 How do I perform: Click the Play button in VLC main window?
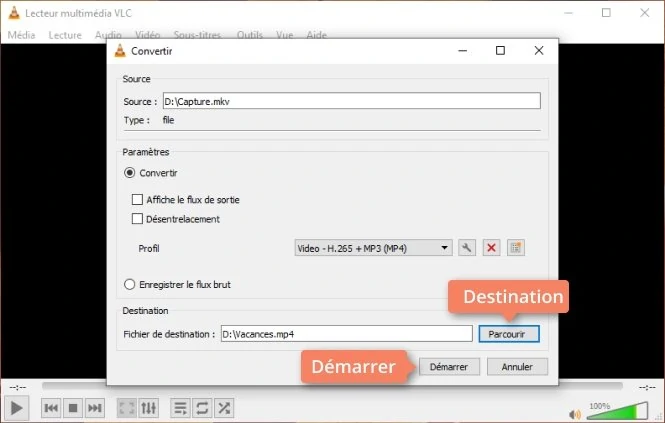(16, 408)
